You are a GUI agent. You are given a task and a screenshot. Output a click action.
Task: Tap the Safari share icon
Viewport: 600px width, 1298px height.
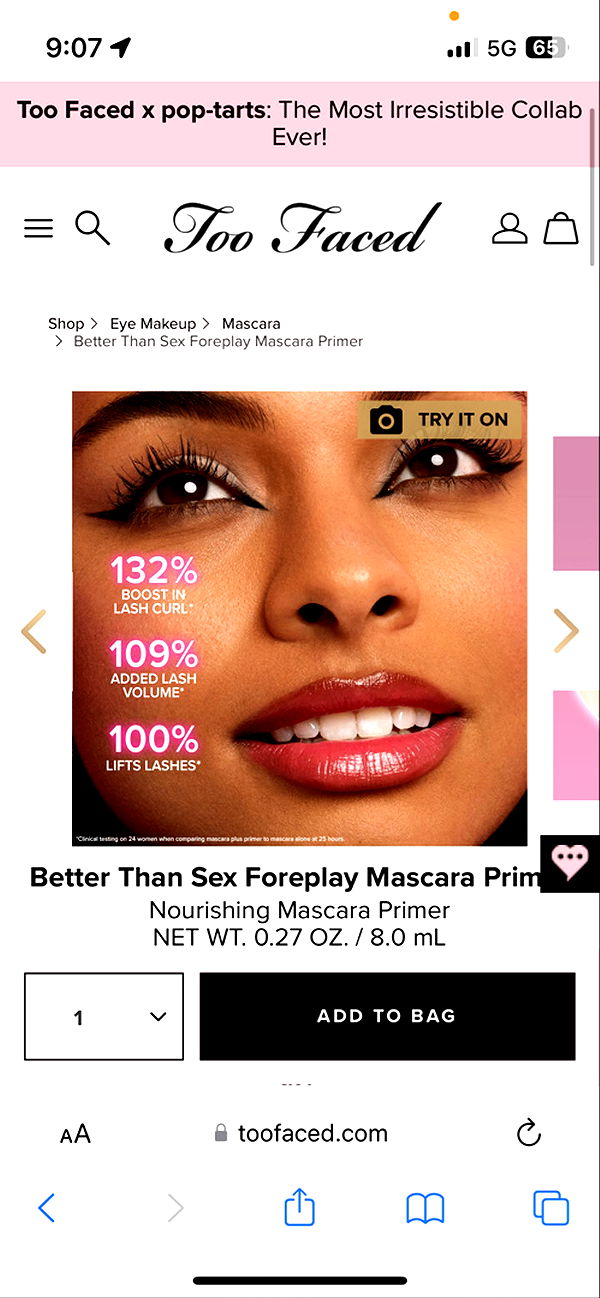(x=299, y=1208)
